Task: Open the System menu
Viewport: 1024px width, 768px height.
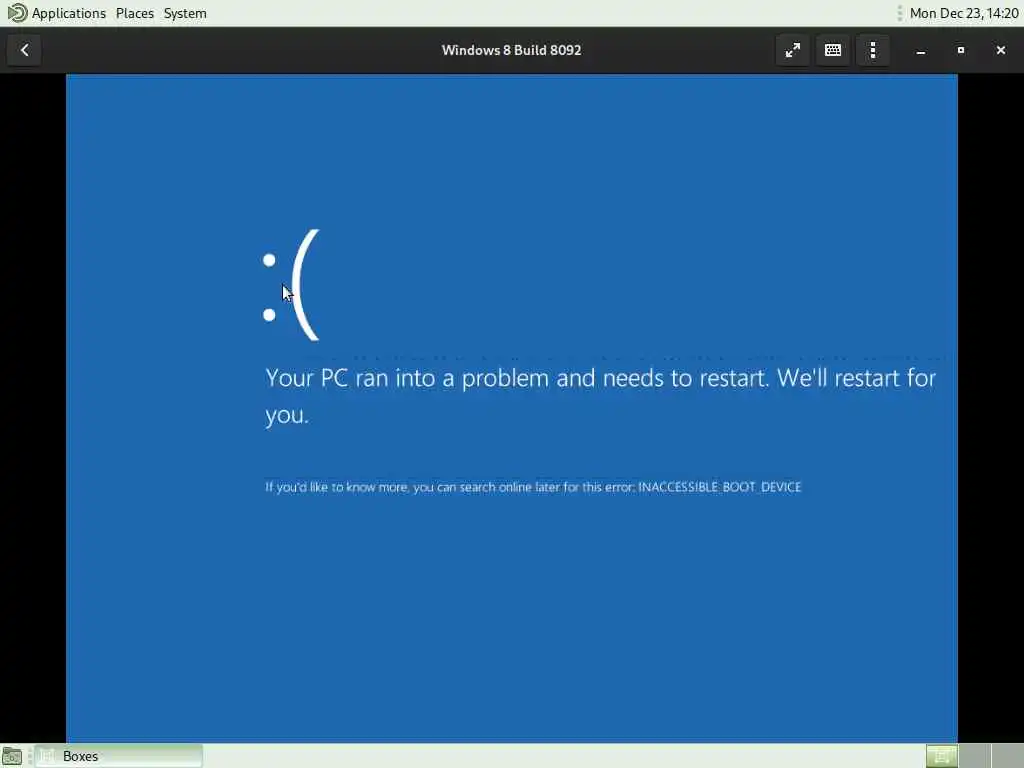Action: click(185, 13)
